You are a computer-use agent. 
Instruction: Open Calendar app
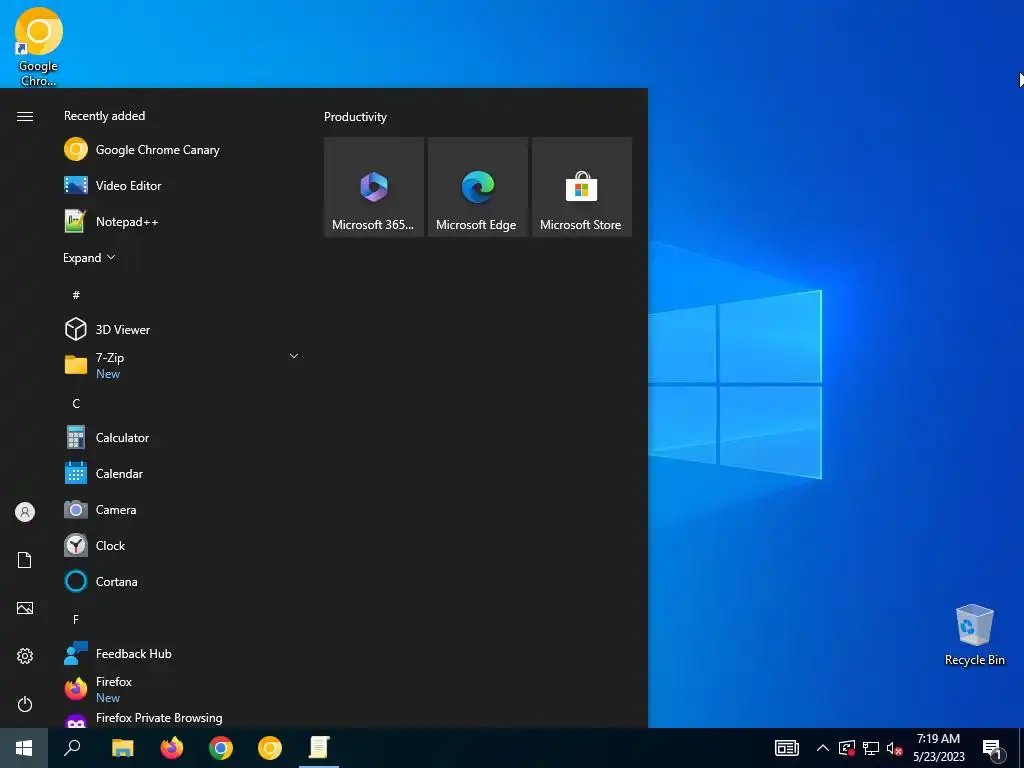tap(183, 473)
